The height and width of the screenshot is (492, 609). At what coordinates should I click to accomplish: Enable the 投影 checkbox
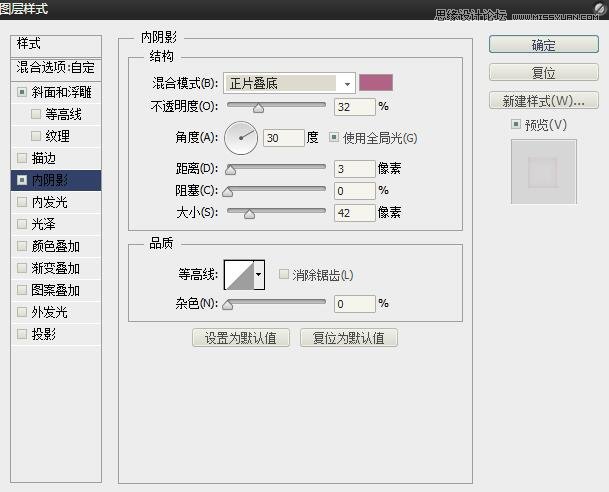[x=22, y=334]
